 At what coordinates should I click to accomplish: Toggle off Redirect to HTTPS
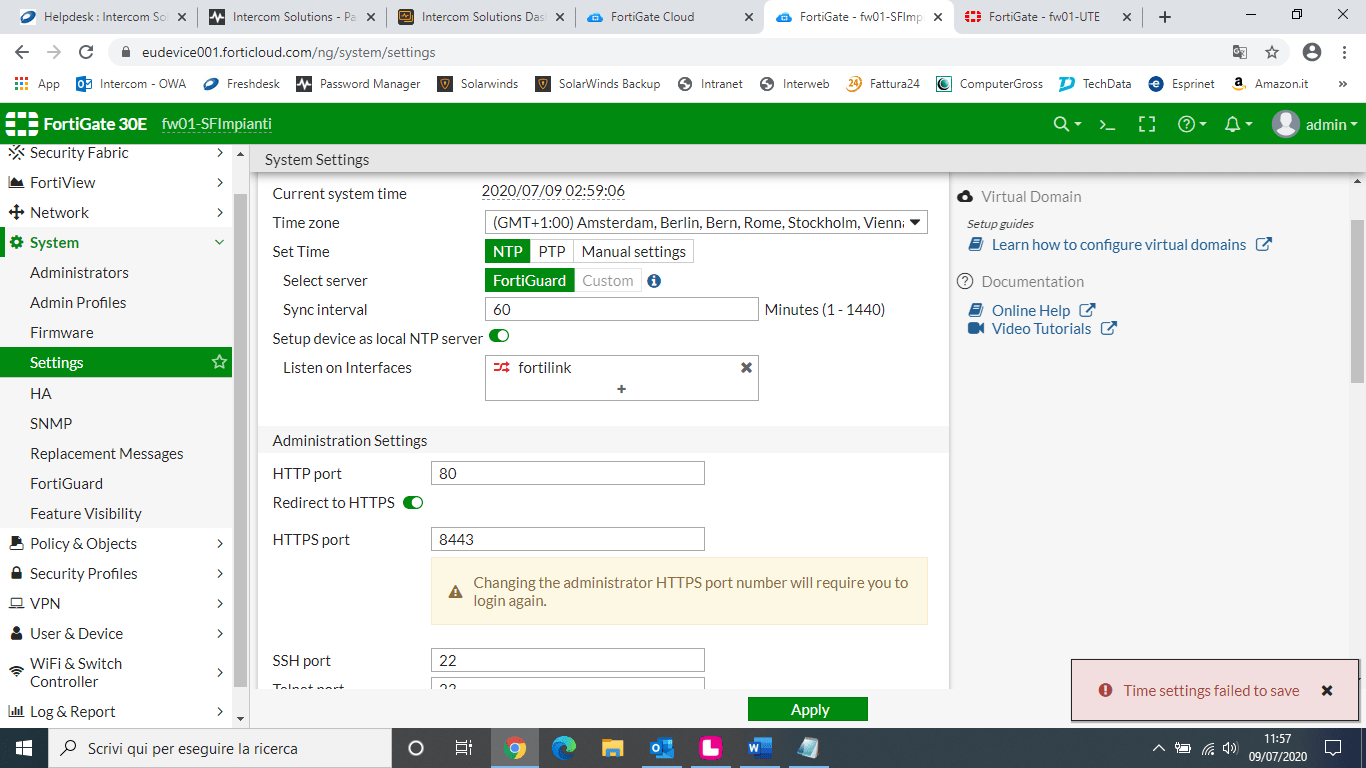413,502
